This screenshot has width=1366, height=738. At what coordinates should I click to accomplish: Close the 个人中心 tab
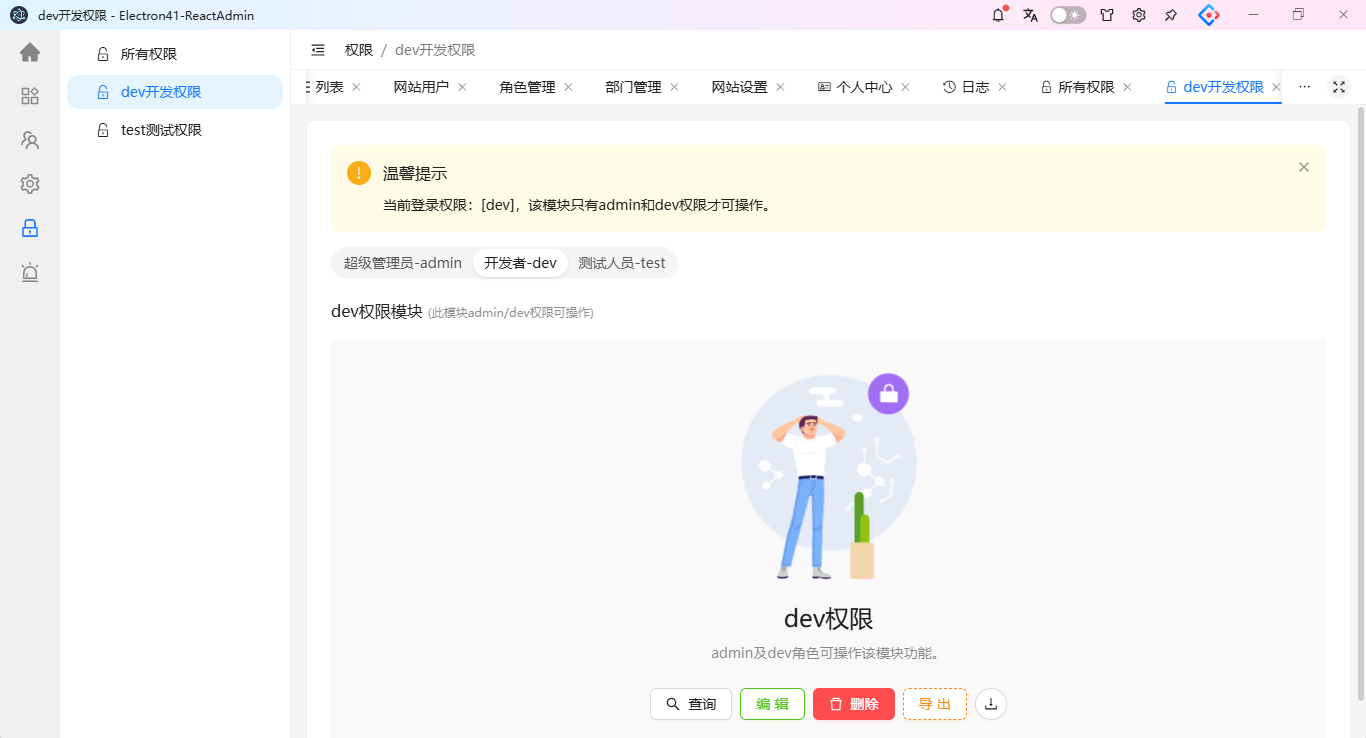[x=905, y=87]
